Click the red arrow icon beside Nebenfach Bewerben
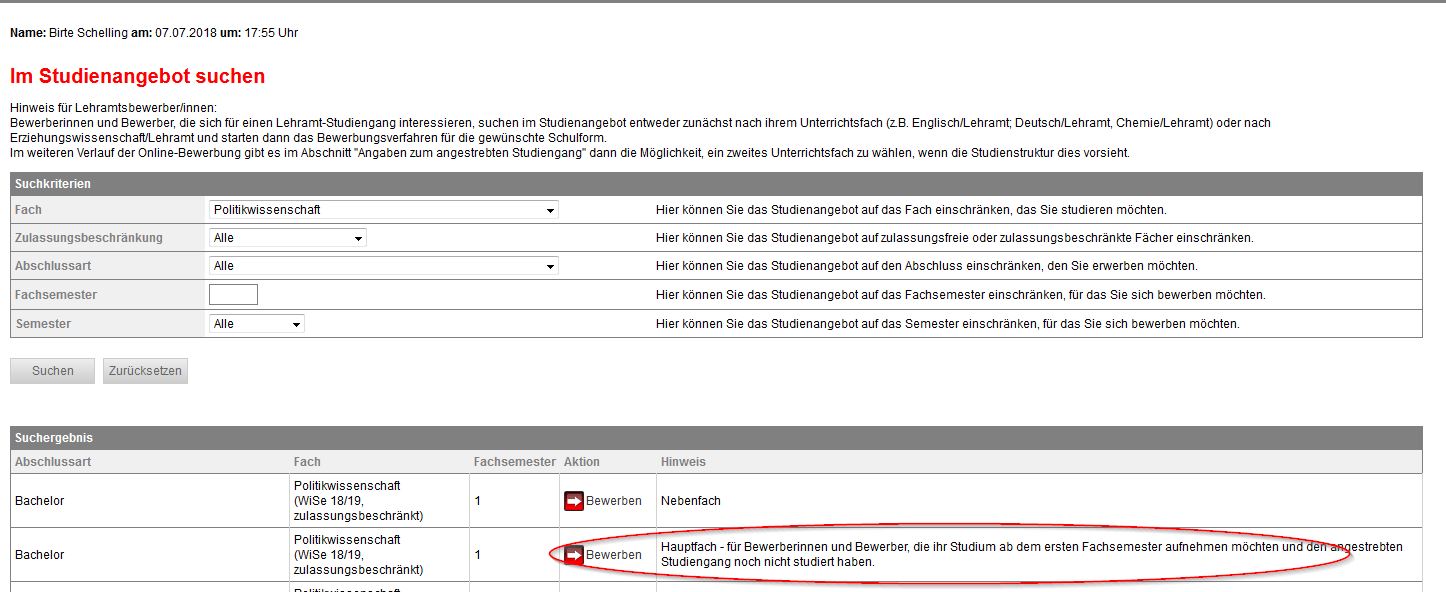The width and height of the screenshot is (1446, 592). click(573, 500)
